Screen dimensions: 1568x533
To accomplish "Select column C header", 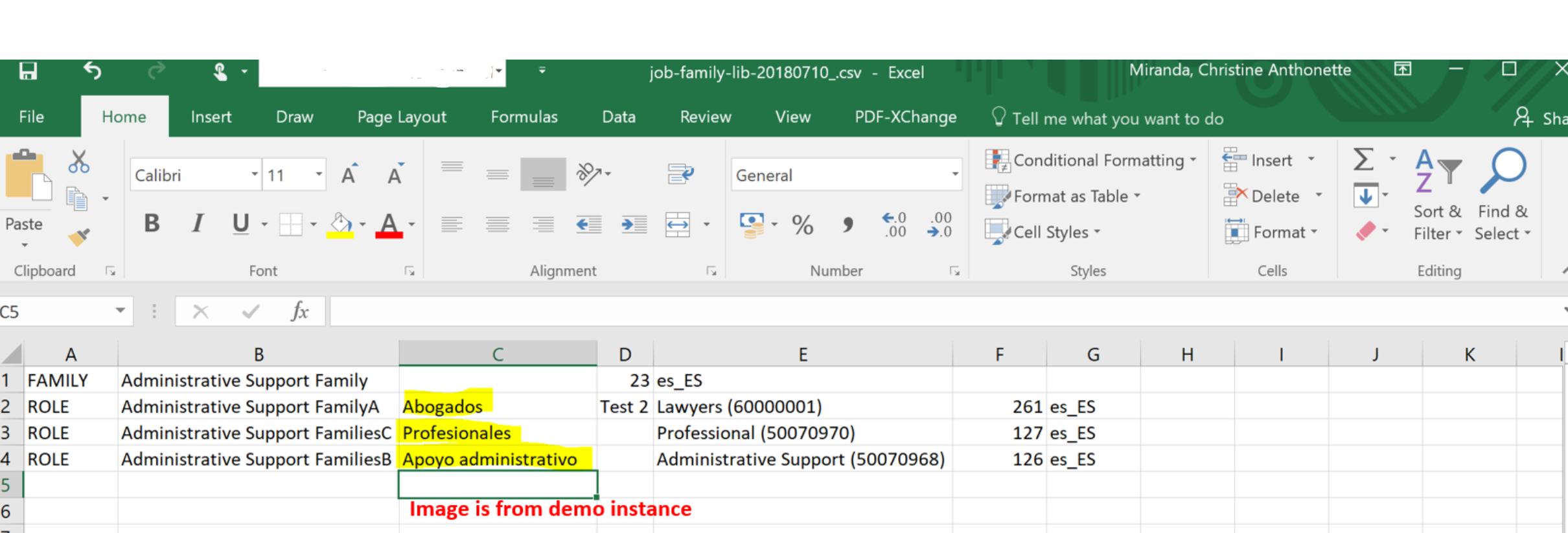I will 498,354.
